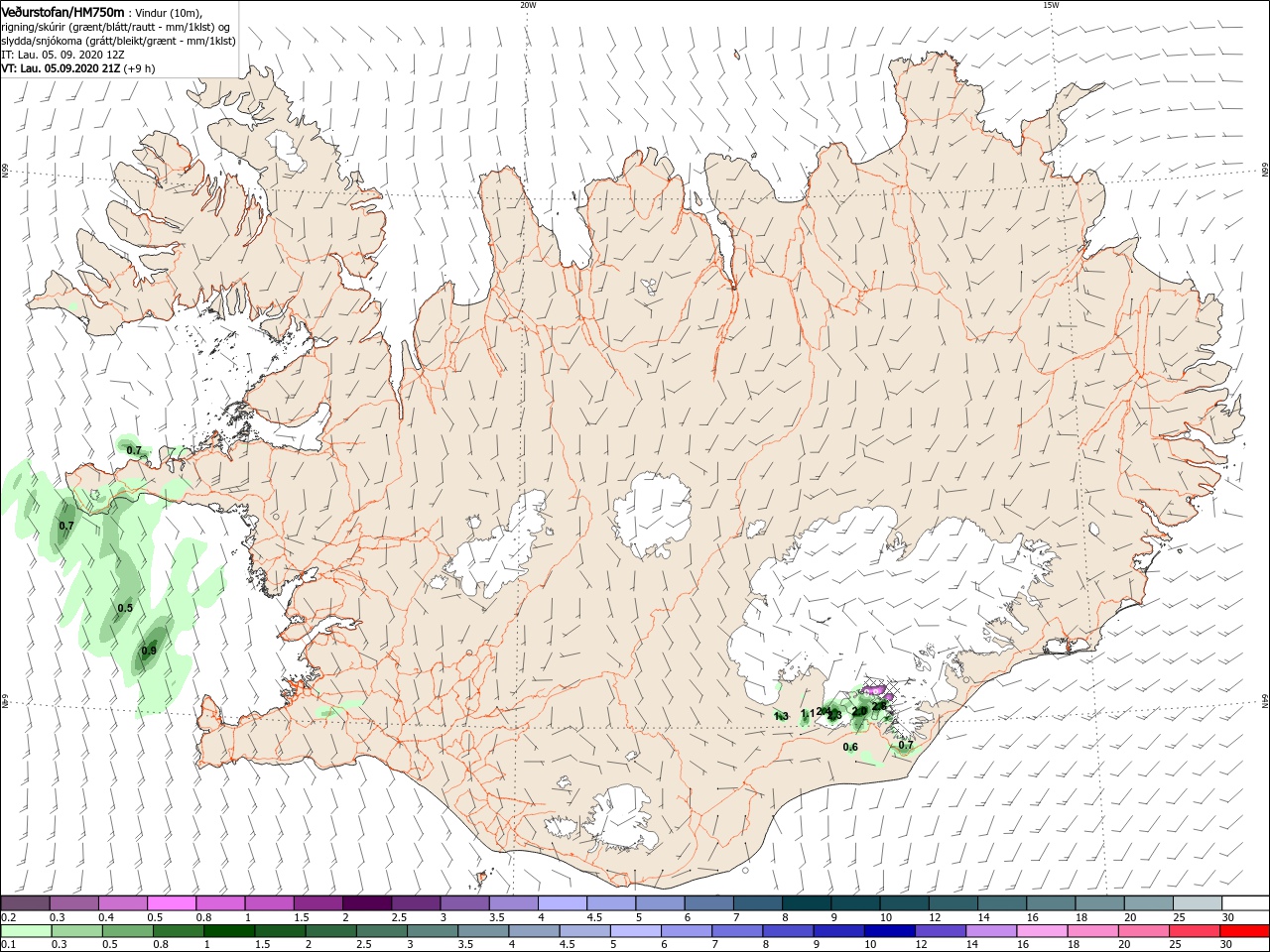Screen dimensions: 1270x952
Task: Pick the grey-teal 16–18 swatch, upper legend row
Action: pos(1050,903)
